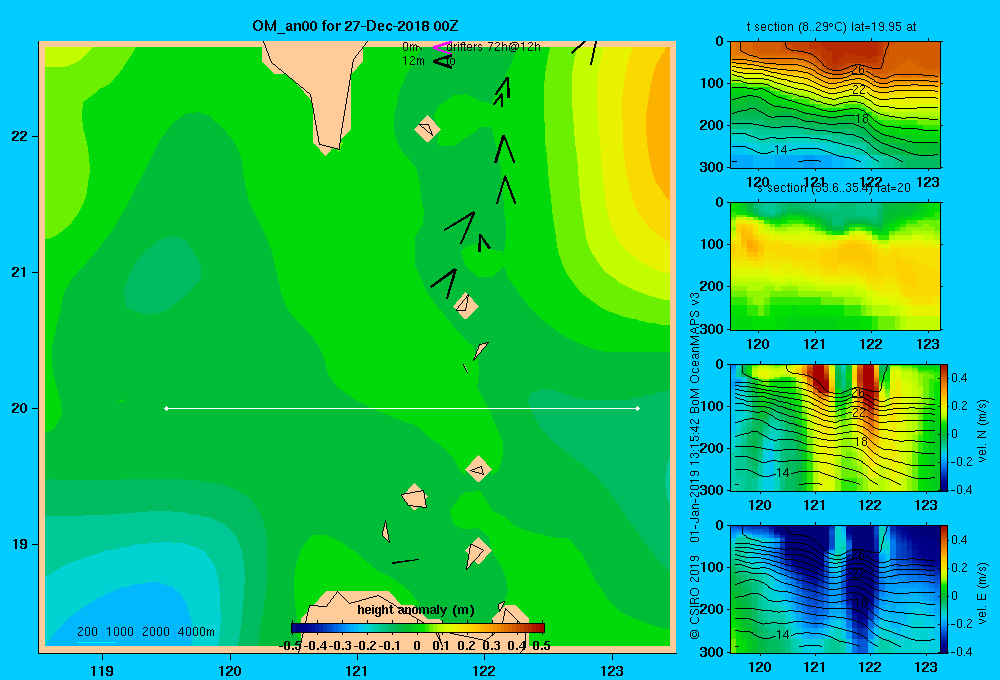Open the salinity section panel
This screenshot has width=1000, height=680.
point(835,266)
